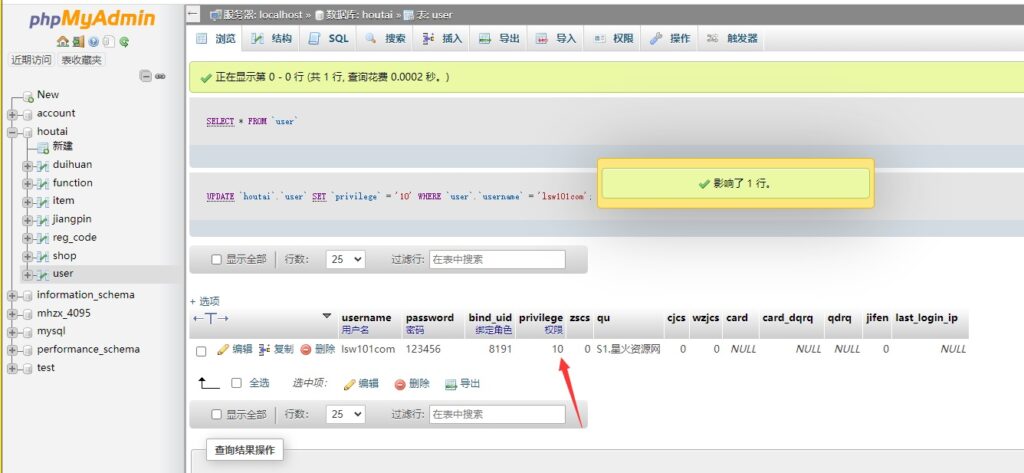The height and width of the screenshot is (473, 1024).
Task: Click the jiangpin table icon
Action: click(x=42, y=220)
